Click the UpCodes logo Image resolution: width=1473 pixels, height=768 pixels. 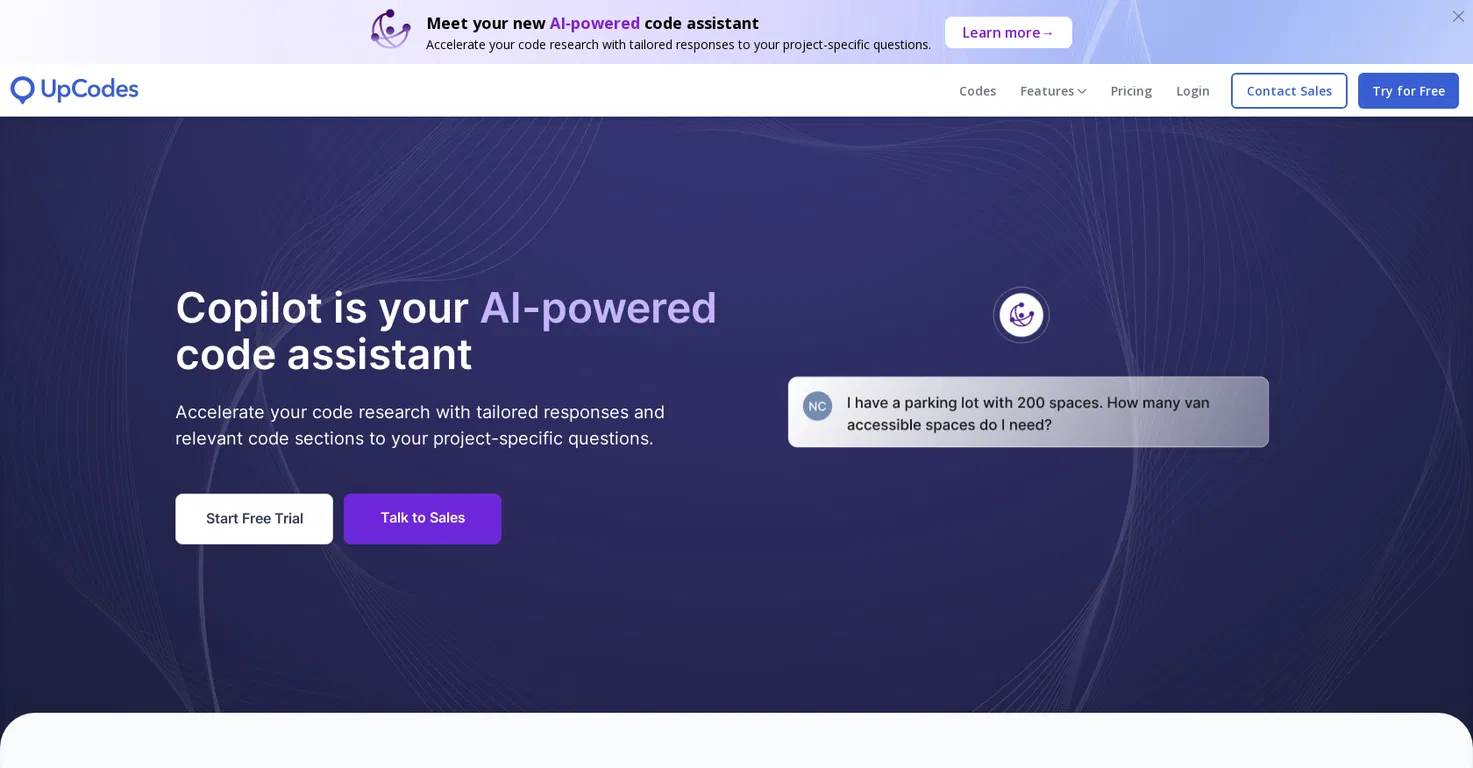click(x=74, y=90)
